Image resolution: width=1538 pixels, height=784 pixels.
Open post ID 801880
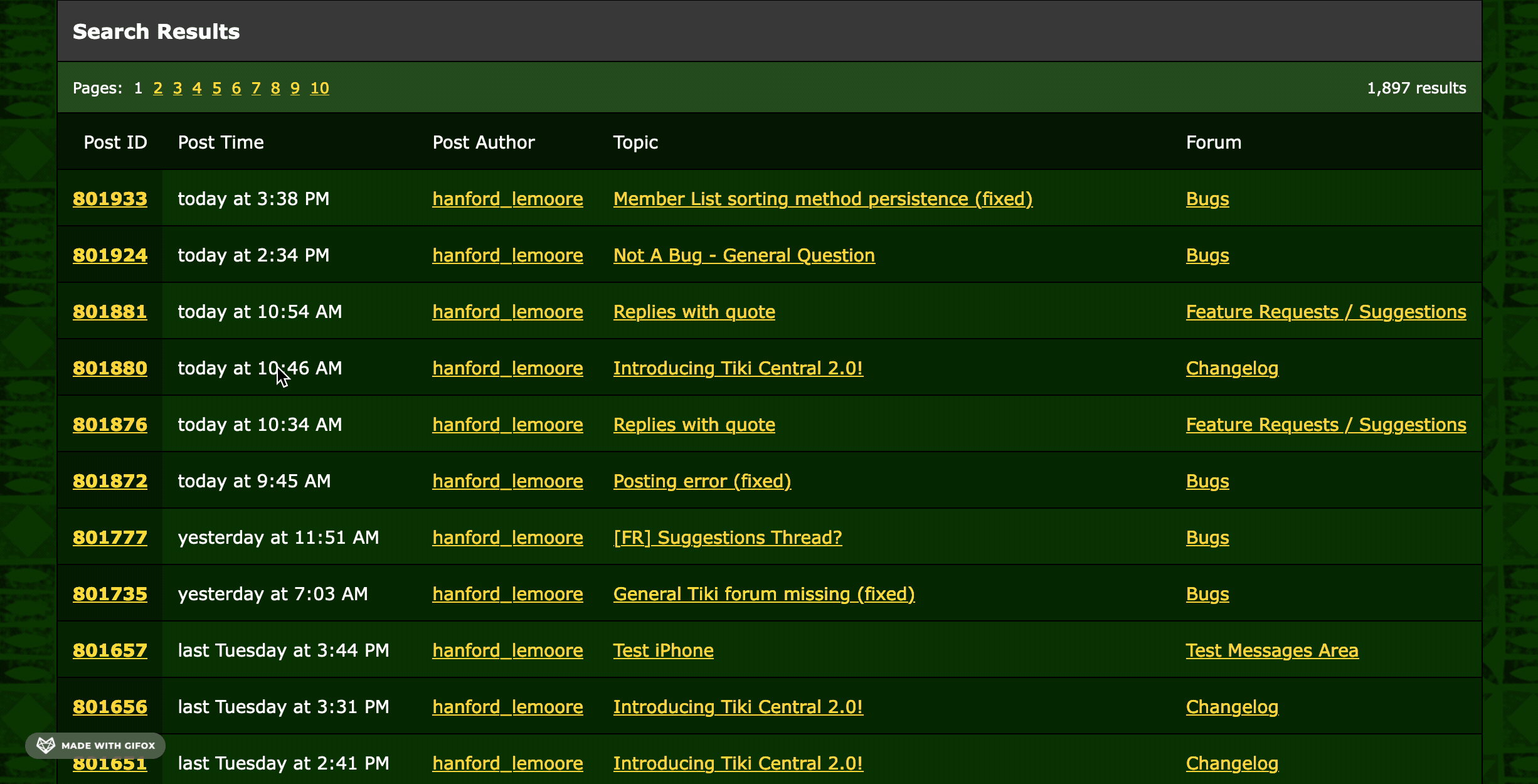110,368
